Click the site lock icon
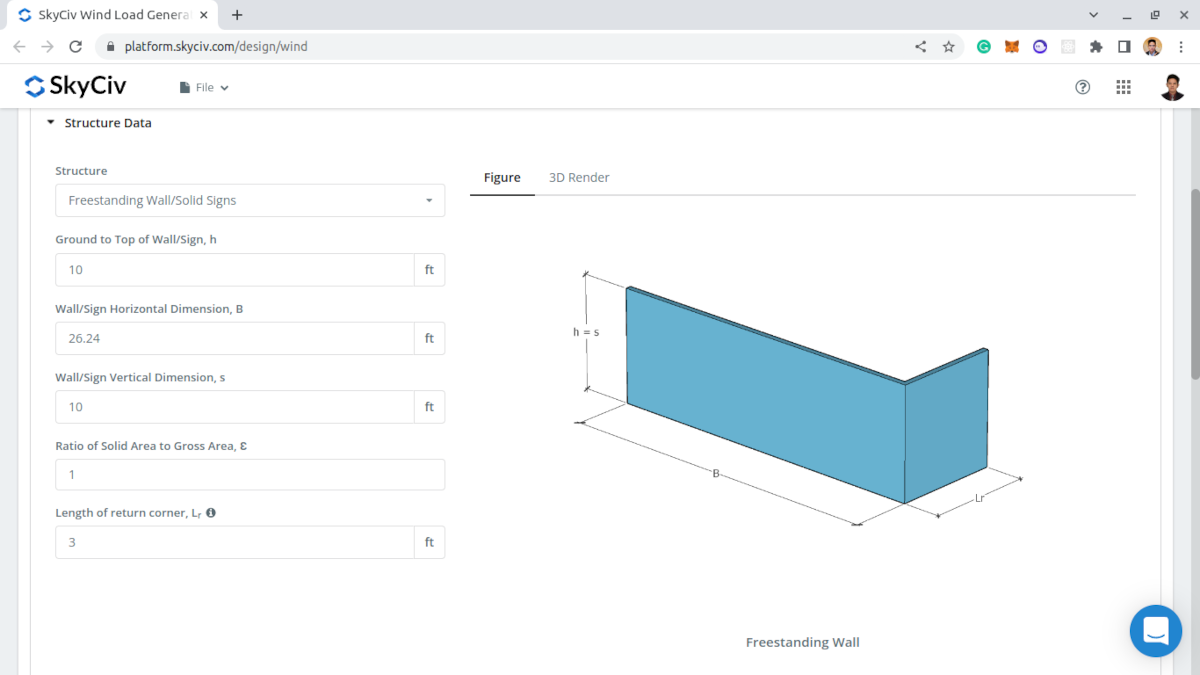The image size is (1200, 675). (x=109, y=46)
